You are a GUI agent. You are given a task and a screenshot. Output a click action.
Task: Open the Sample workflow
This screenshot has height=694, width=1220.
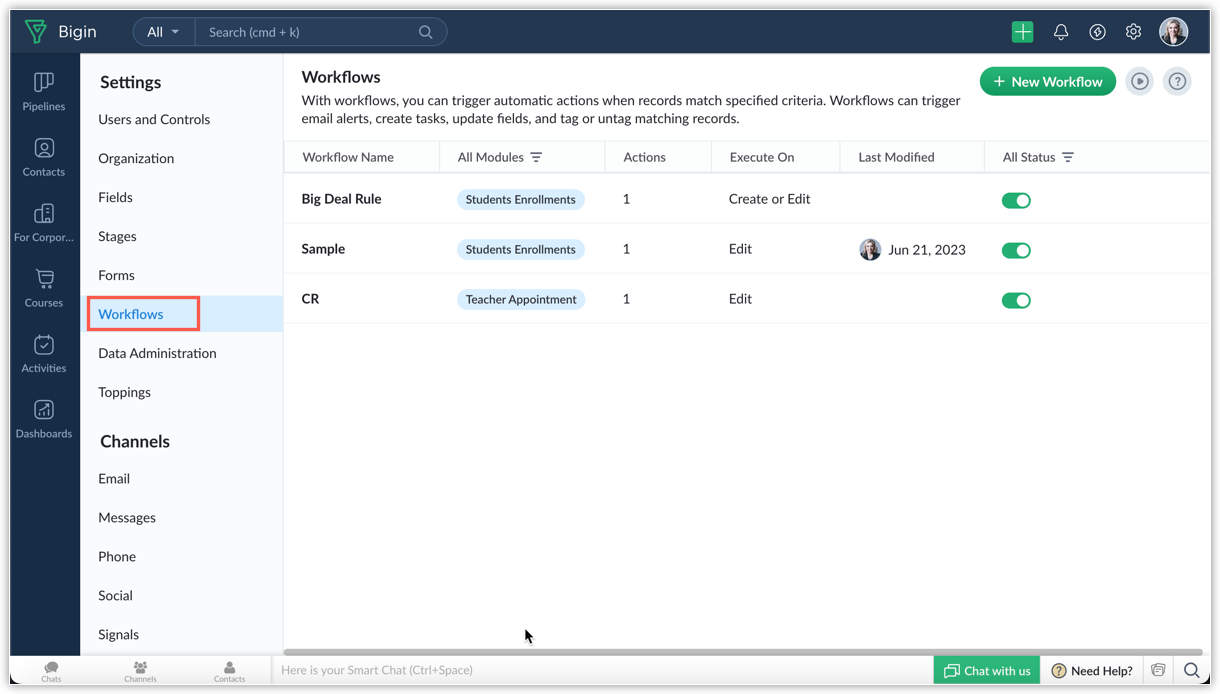coord(323,249)
